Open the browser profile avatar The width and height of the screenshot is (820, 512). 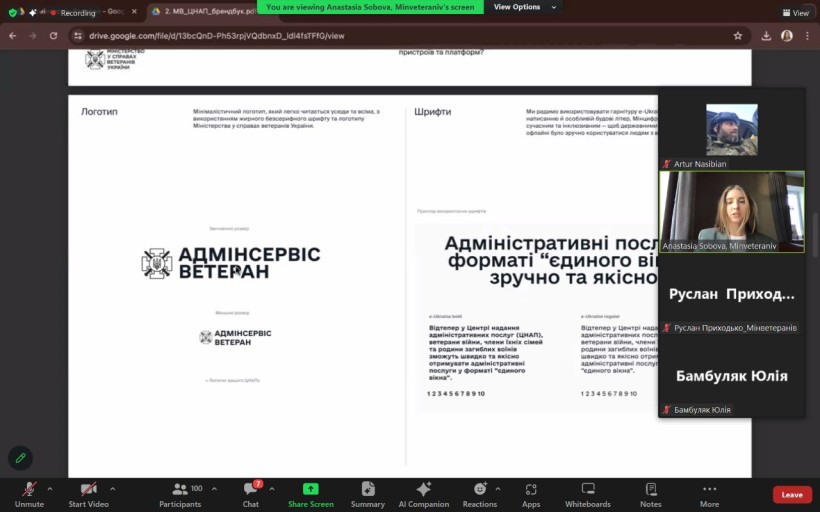pyautogui.click(x=787, y=36)
